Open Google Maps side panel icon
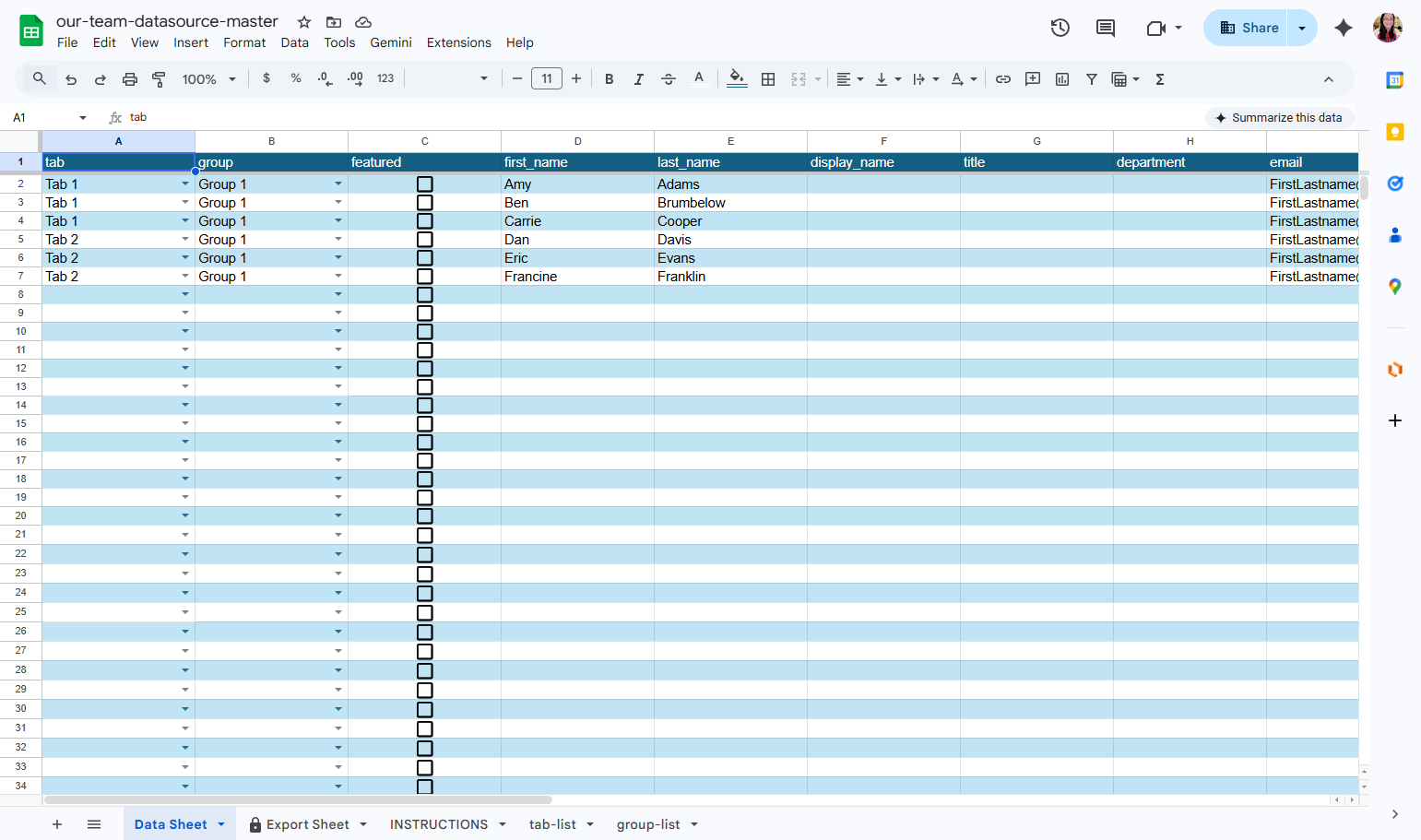Image resolution: width=1421 pixels, height=840 pixels. [x=1395, y=287]
